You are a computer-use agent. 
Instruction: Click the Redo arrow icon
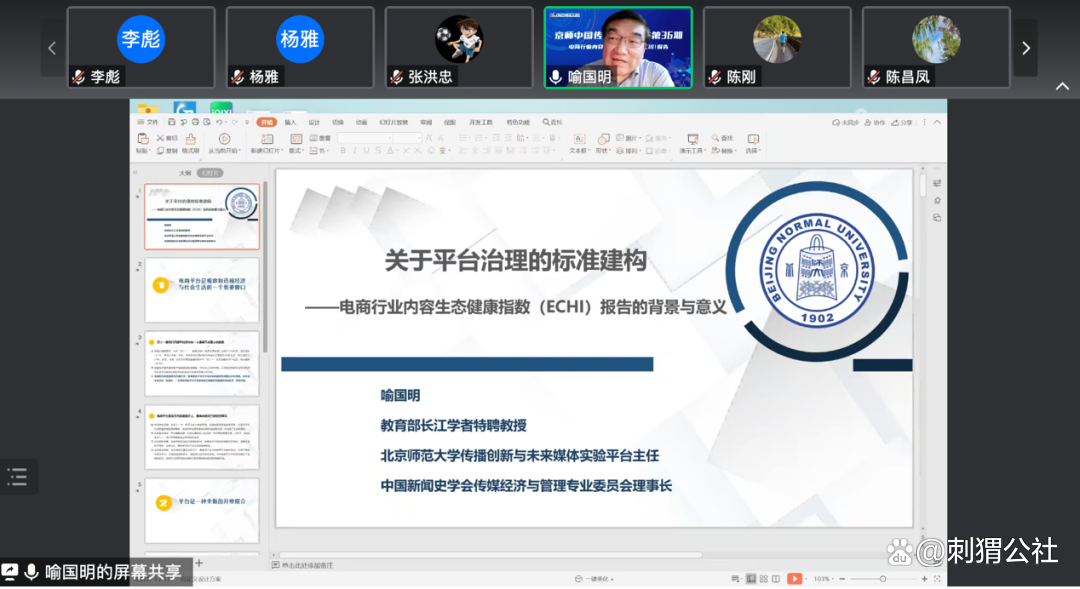click(x=234, y=122)
